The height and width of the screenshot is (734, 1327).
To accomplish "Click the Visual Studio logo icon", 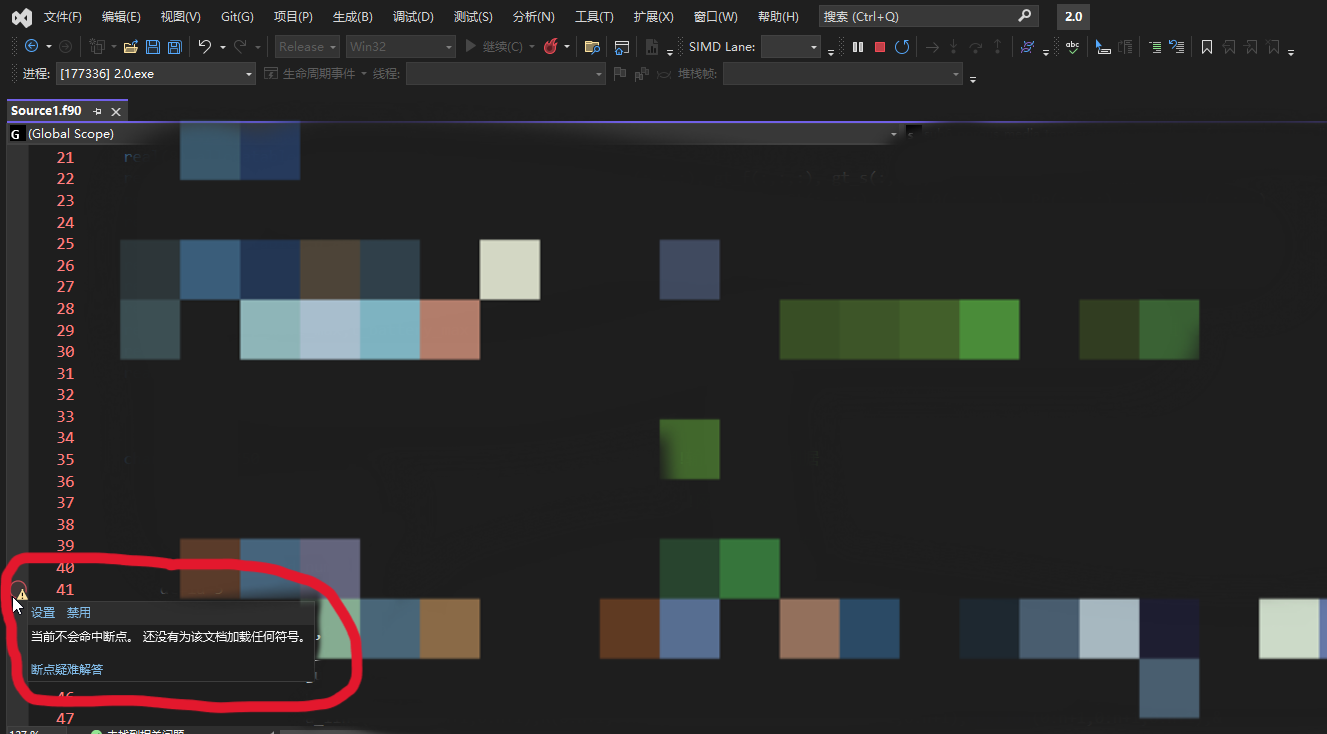I will click(x=21, y=16).
